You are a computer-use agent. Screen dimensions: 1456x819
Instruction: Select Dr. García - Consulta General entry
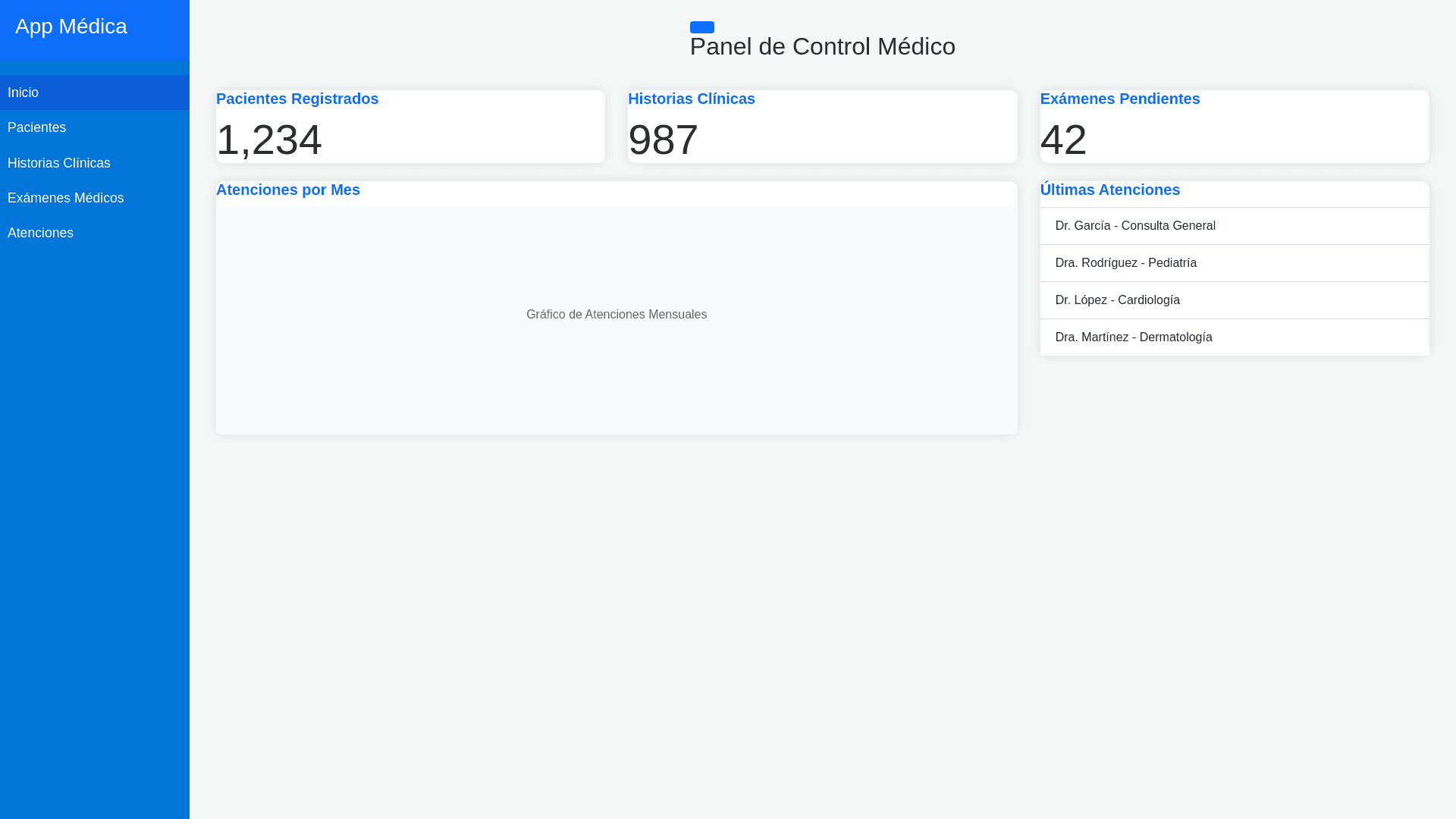tap(1135, 226)
